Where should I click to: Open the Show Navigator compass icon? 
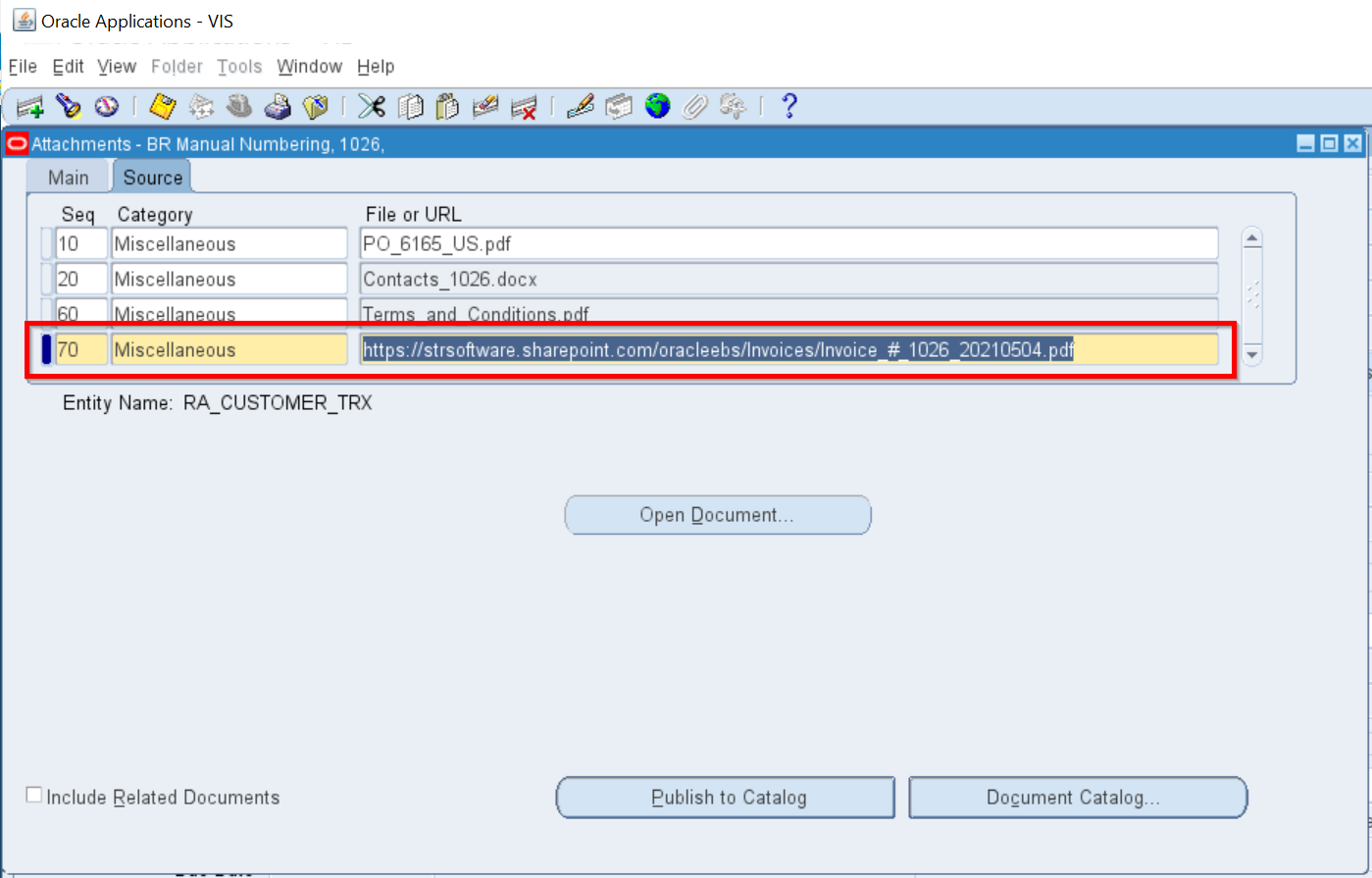[x=106, y=106]
